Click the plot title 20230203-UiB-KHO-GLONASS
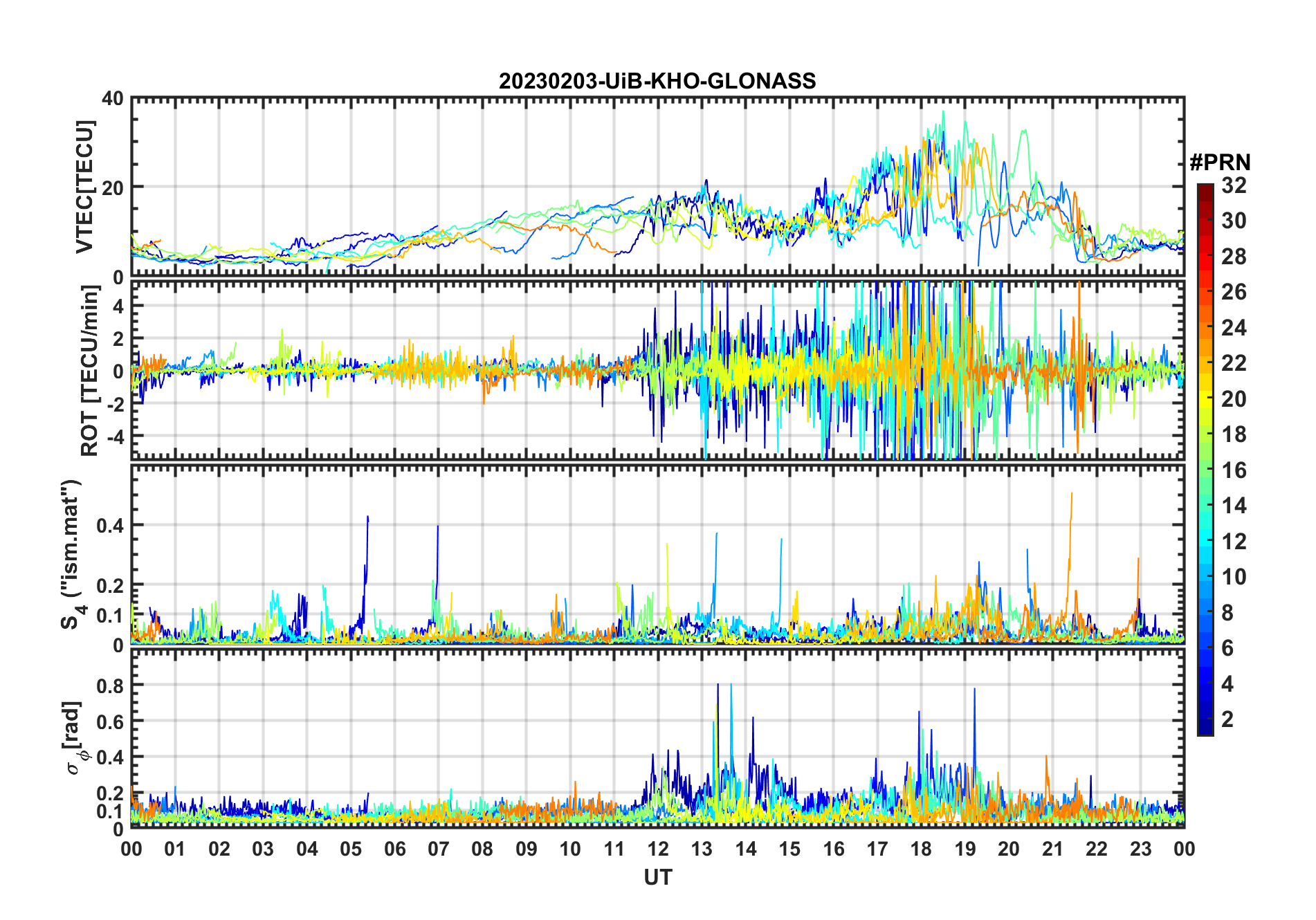 pos(657,81)
